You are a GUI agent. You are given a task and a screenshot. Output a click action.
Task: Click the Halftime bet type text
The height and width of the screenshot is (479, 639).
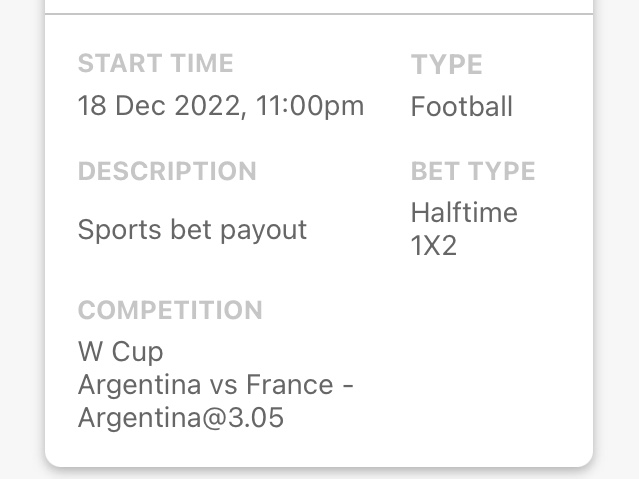coord(464,213)
